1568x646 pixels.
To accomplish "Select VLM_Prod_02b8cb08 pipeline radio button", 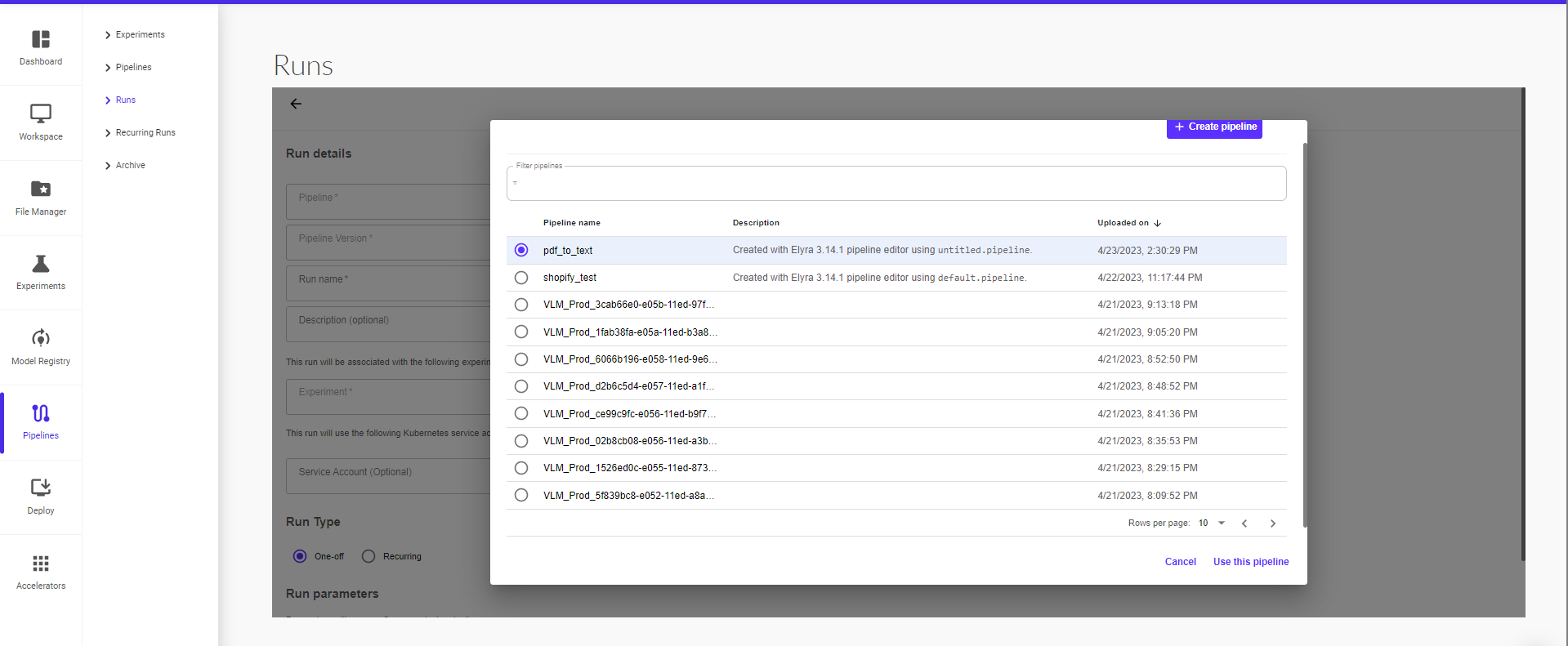I will [521, 441].
